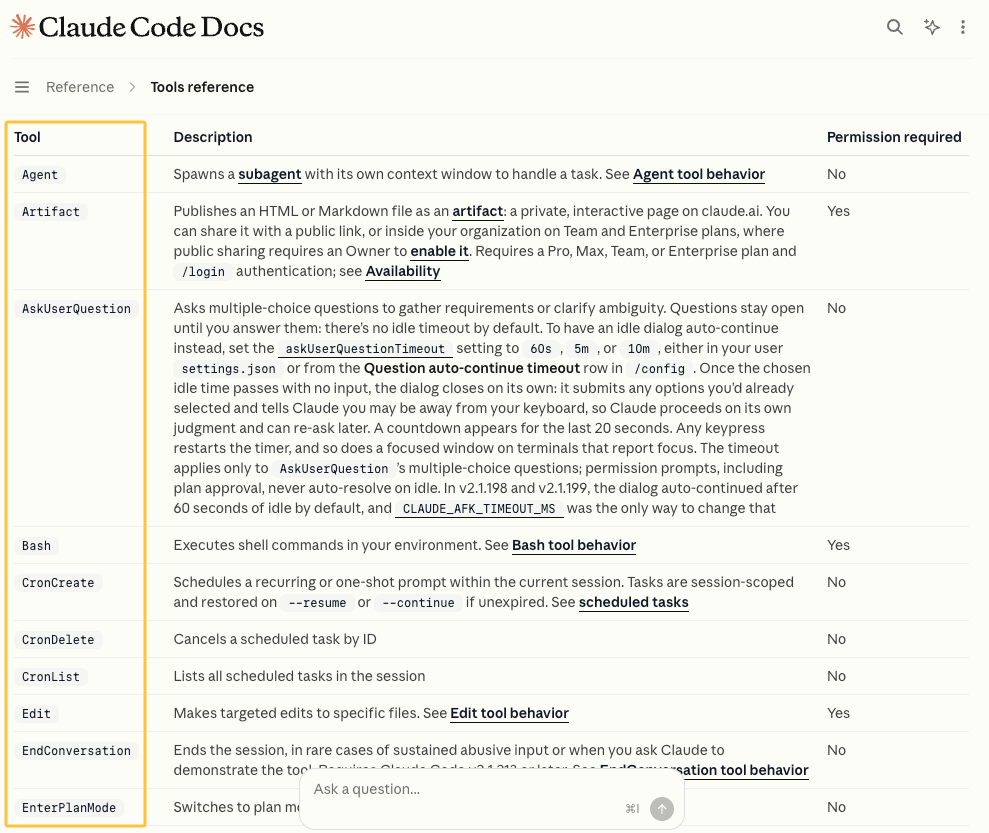Select the CronList tool name cell
The height and width of the screenshot is (833, 989).
coord(50,677)
